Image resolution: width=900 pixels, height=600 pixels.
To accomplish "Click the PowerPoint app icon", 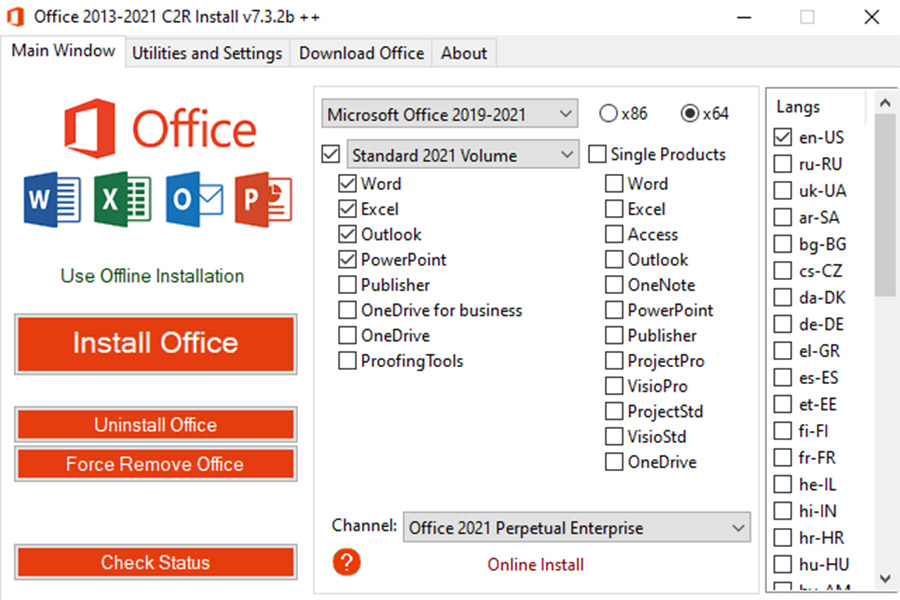I will (x=263, y=199).
